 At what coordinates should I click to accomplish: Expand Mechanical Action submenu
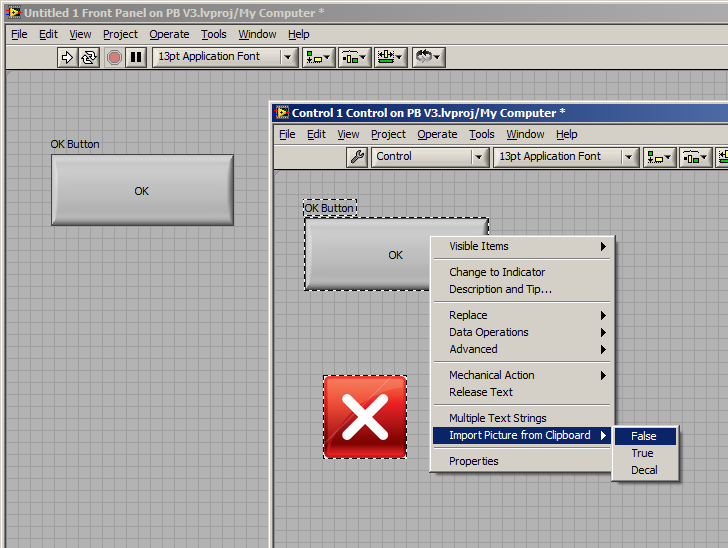pyautogui.click(x=522, y=375)
